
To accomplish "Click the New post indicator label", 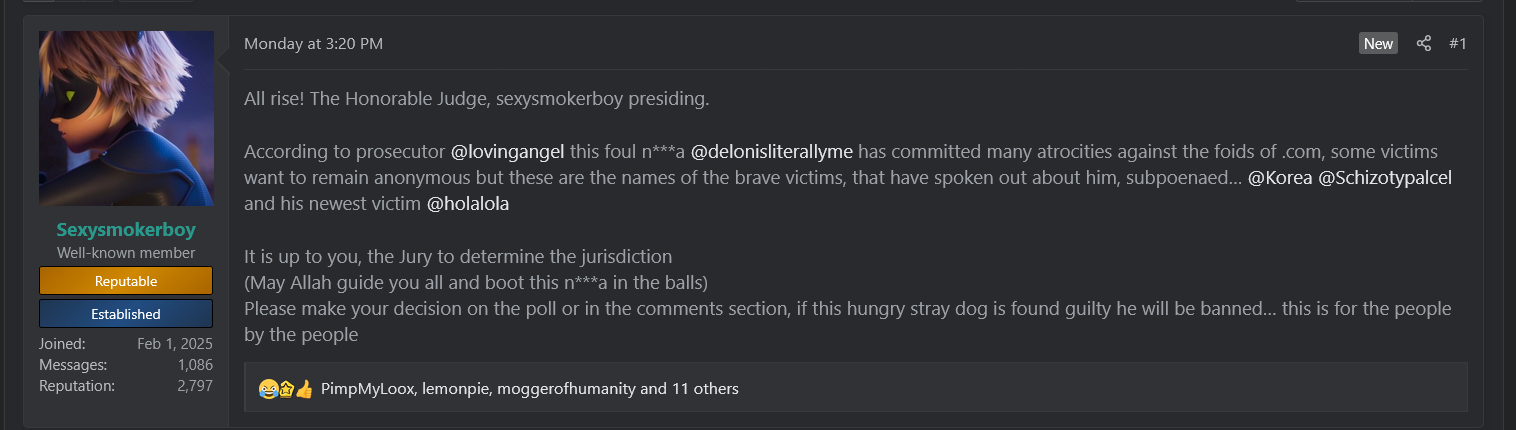I will point(1378,44).
